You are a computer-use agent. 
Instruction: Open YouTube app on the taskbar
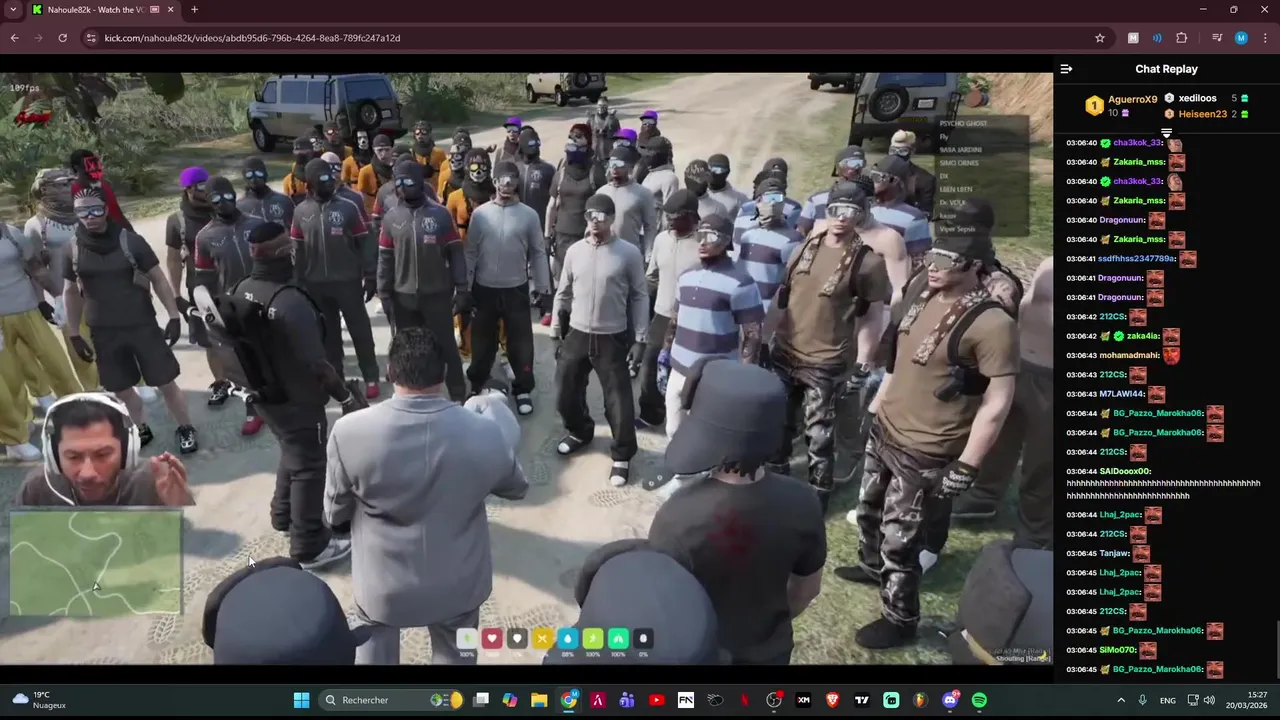click(657, 700)
